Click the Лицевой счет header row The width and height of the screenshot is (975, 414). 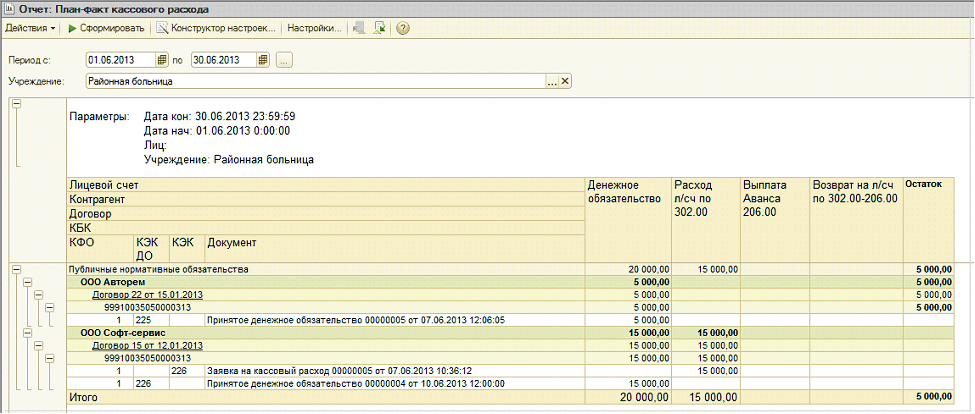pyautogui.click(x=325, y=185)
